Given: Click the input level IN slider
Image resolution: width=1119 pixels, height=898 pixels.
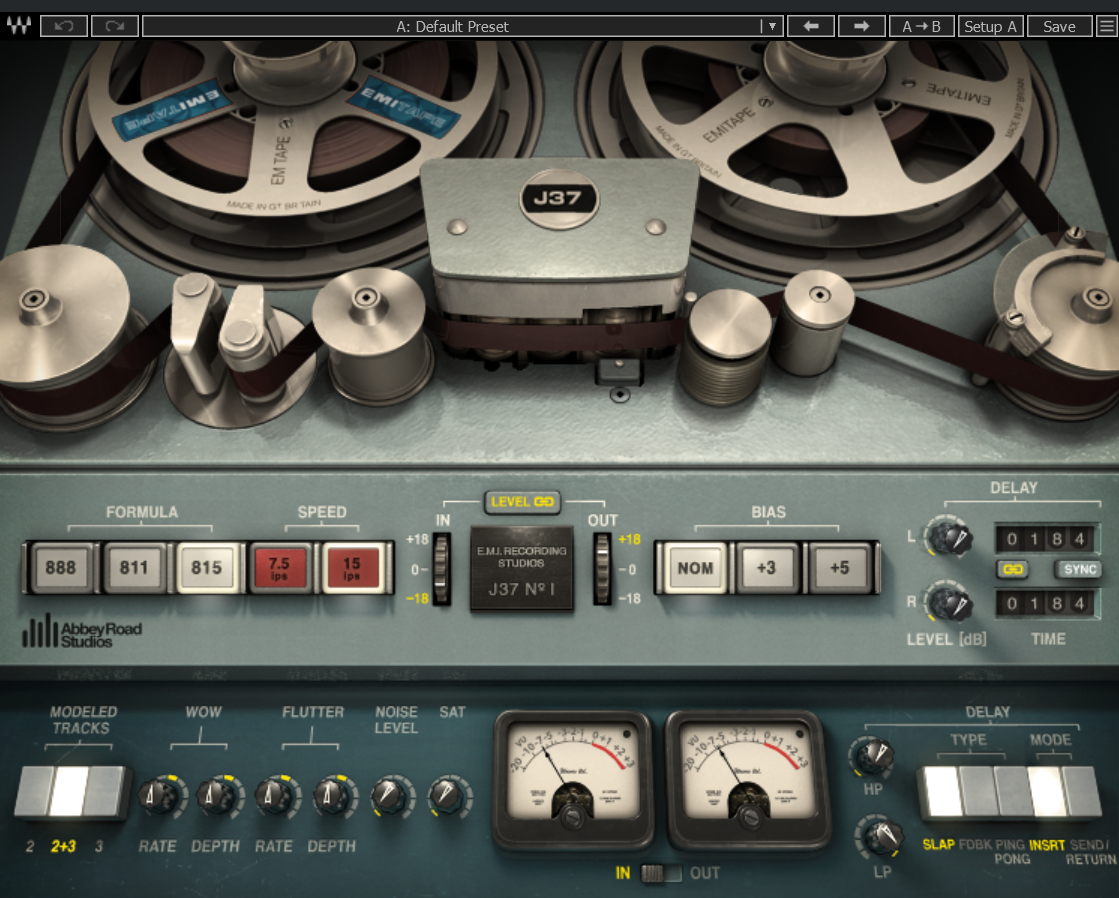Looking at the screenshot, I should 441,569.
